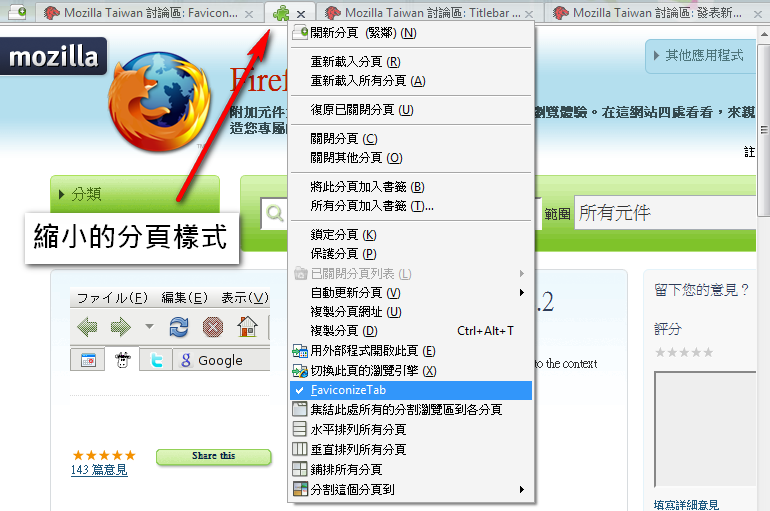Screen dimensions: 770x511
Task: Click the search magnifier icon
Action: [x=275, y=213]
